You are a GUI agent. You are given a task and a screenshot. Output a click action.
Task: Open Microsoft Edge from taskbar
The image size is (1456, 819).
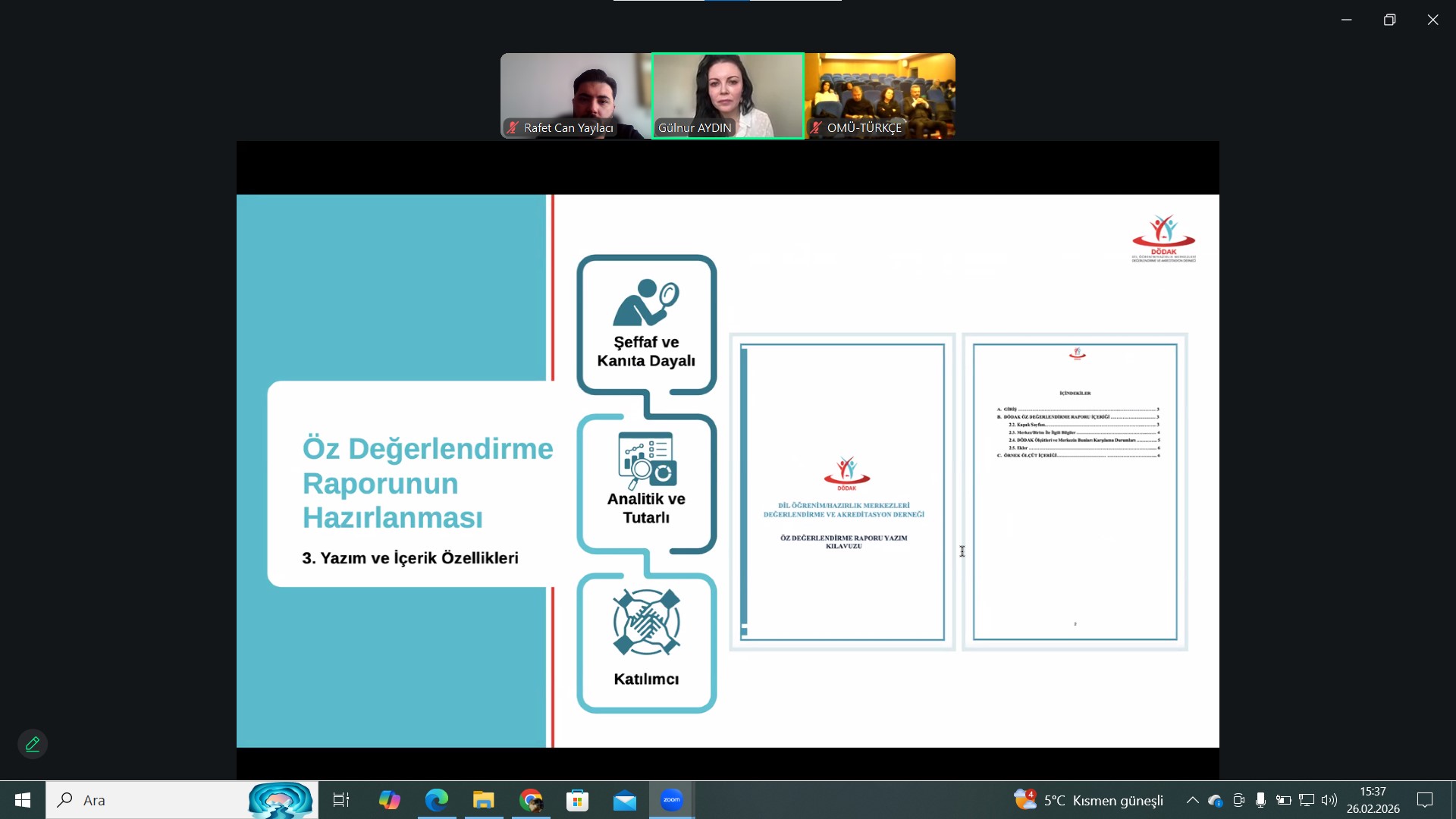[x=437, y=800]
